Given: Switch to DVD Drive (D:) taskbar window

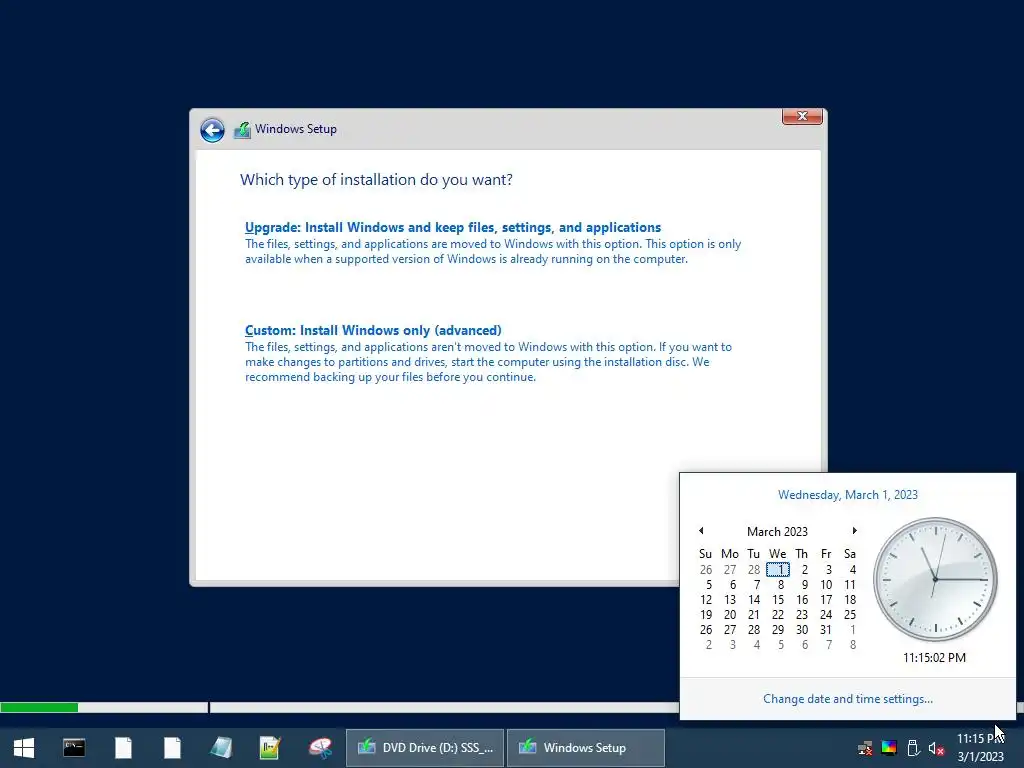Looking at the screenshot, I should (425, 748).
